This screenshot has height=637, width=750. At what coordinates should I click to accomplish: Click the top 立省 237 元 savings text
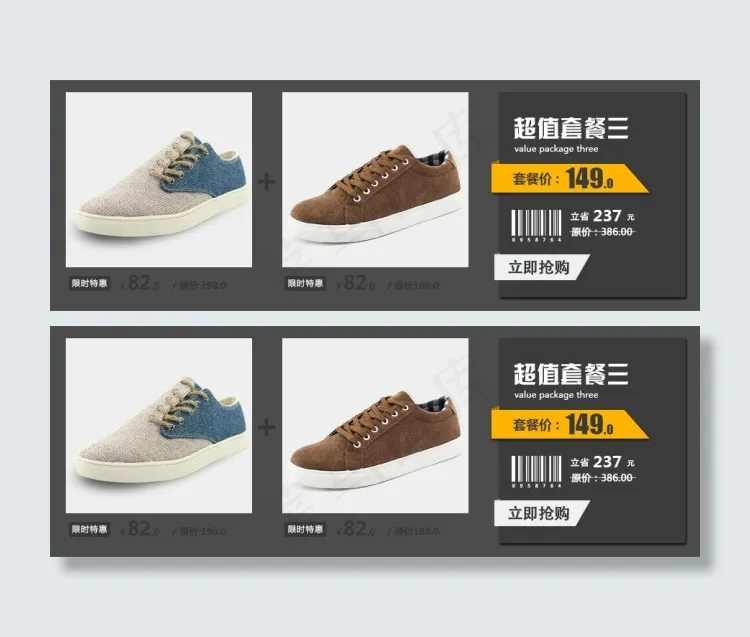(602, 216)
